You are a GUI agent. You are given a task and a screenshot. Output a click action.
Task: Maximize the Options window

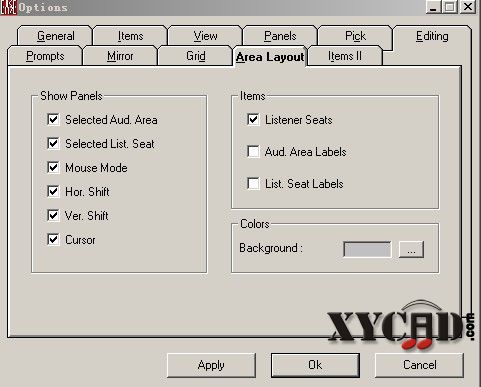pyautogui.click(x=450, y=7)
